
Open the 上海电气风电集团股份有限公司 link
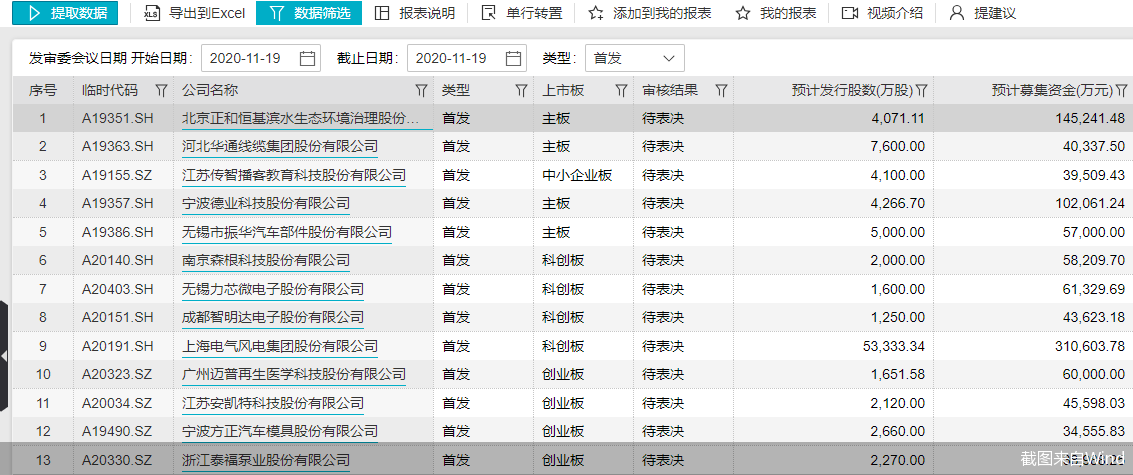280,346
